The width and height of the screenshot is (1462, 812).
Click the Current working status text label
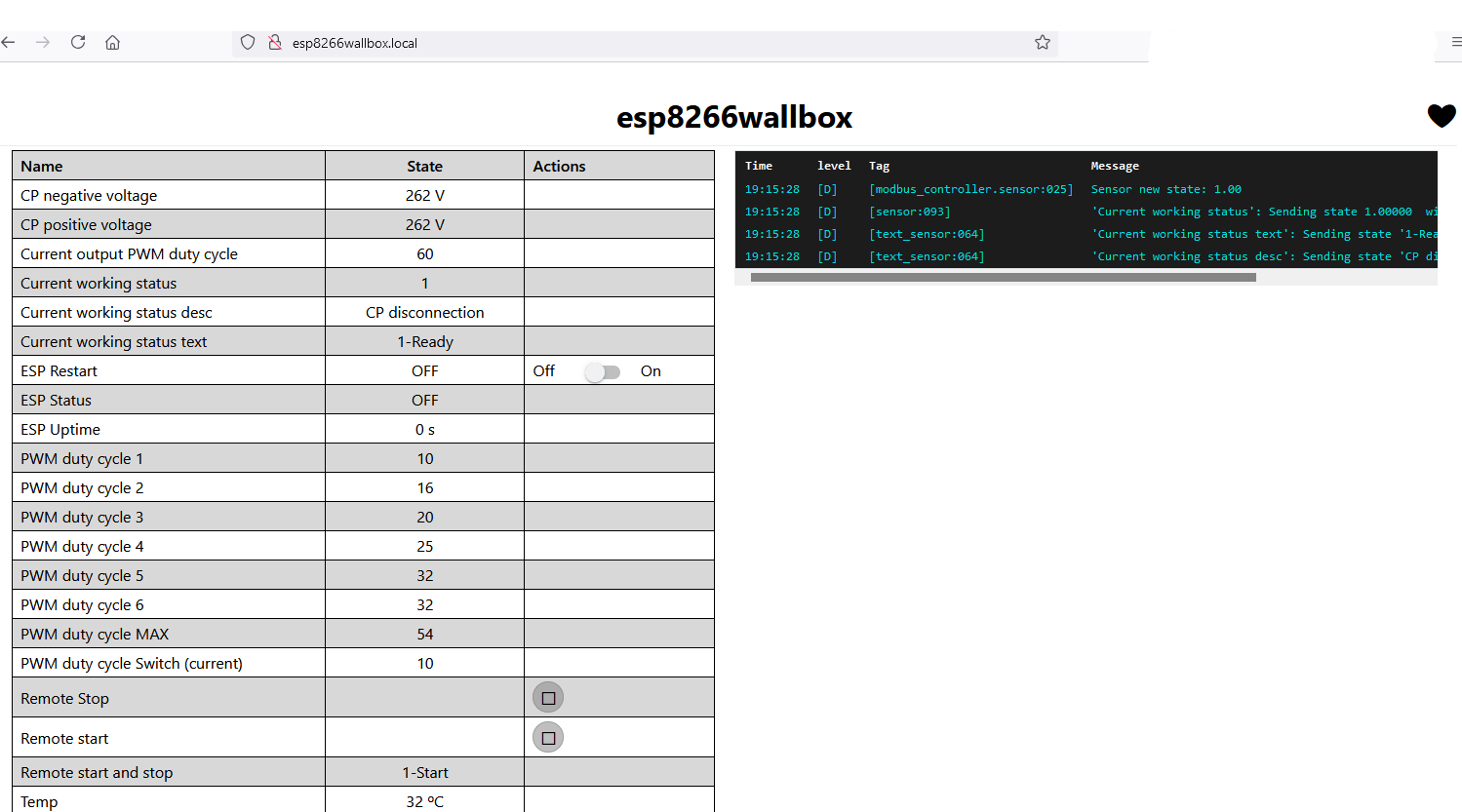pos(113,341)
